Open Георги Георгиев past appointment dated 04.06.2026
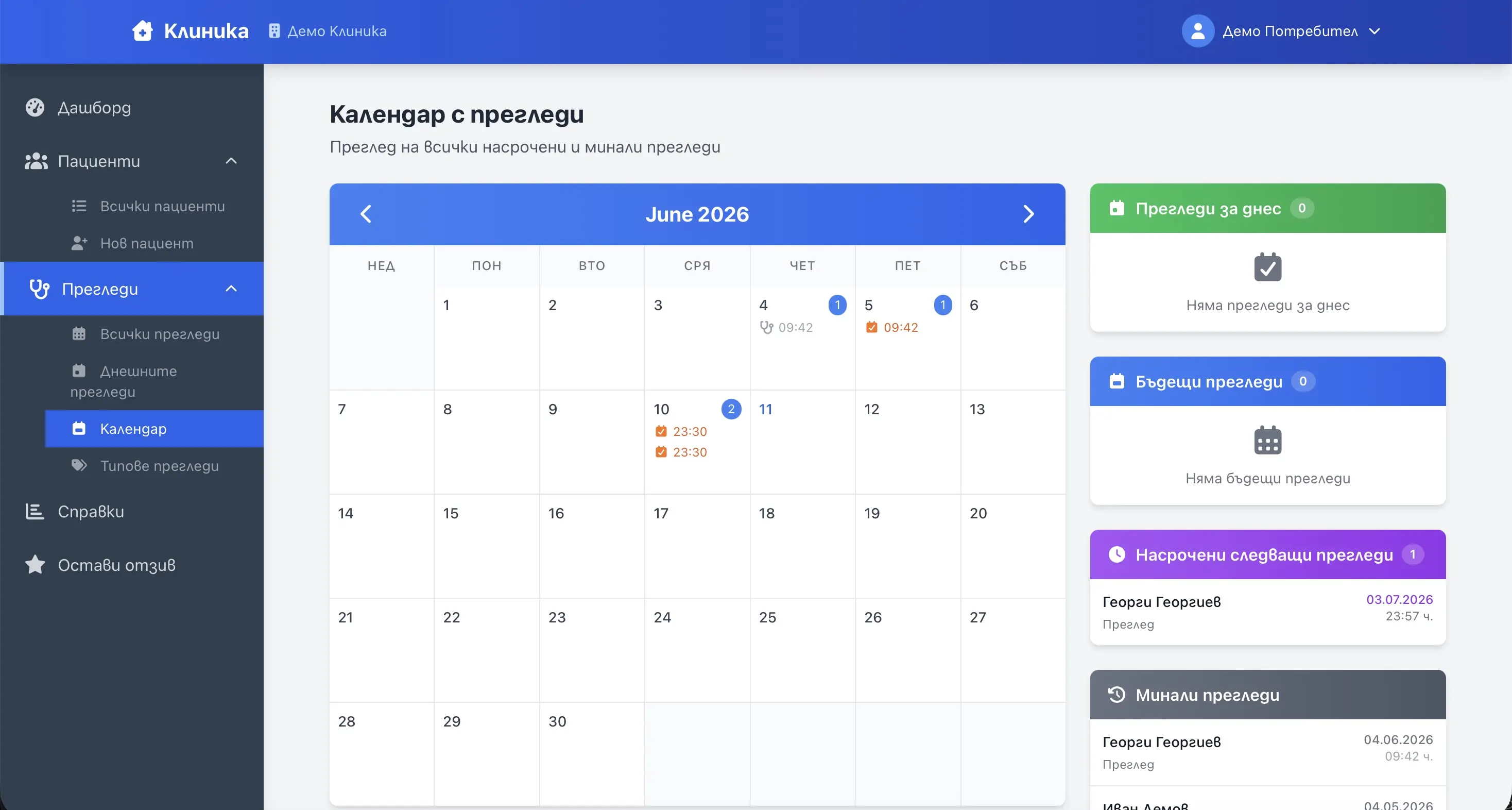The width and height of the screenshot is (1512, 810). [x=1268, y=752]
